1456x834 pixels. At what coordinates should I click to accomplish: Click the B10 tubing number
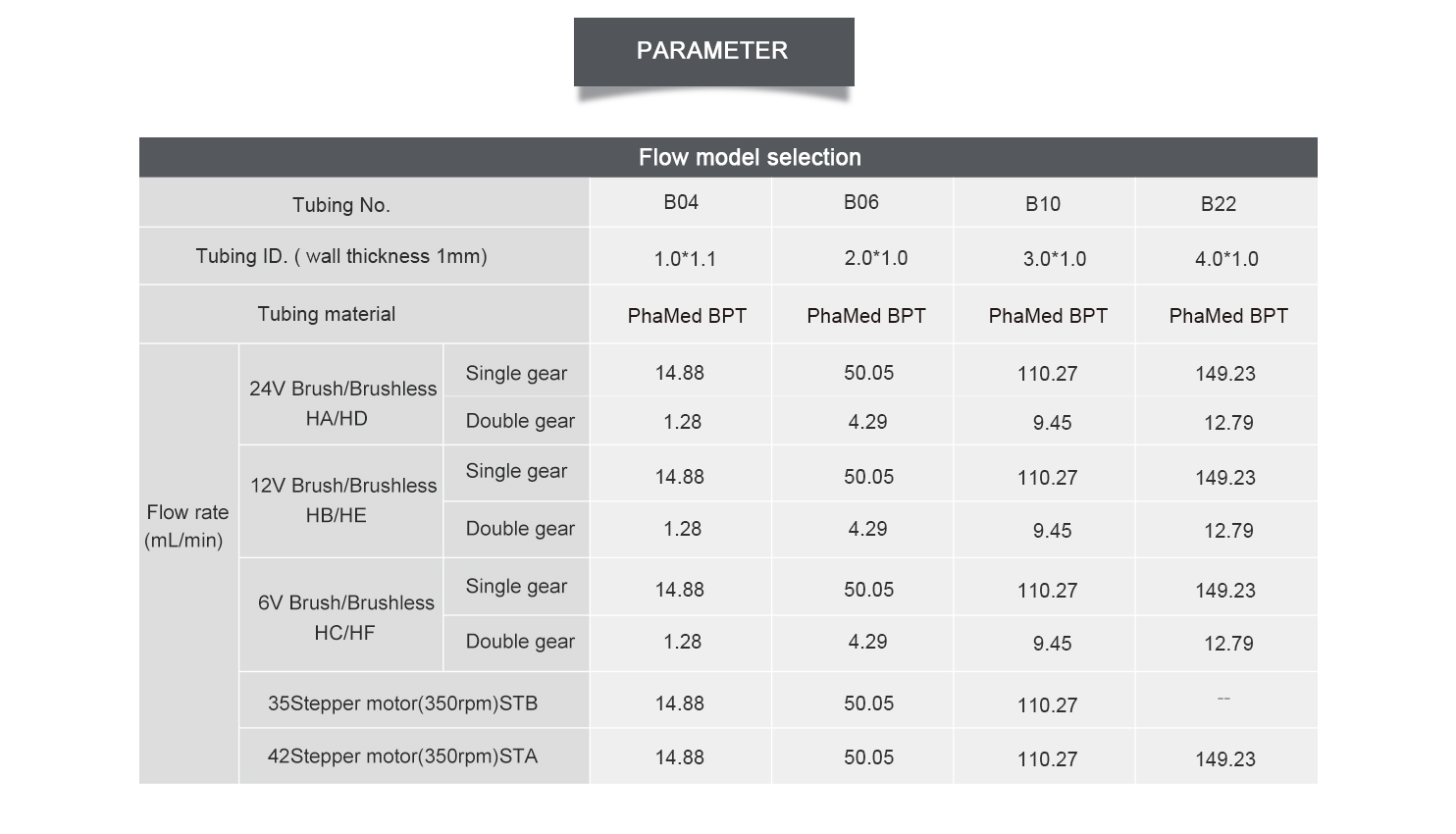(1043, 204)
